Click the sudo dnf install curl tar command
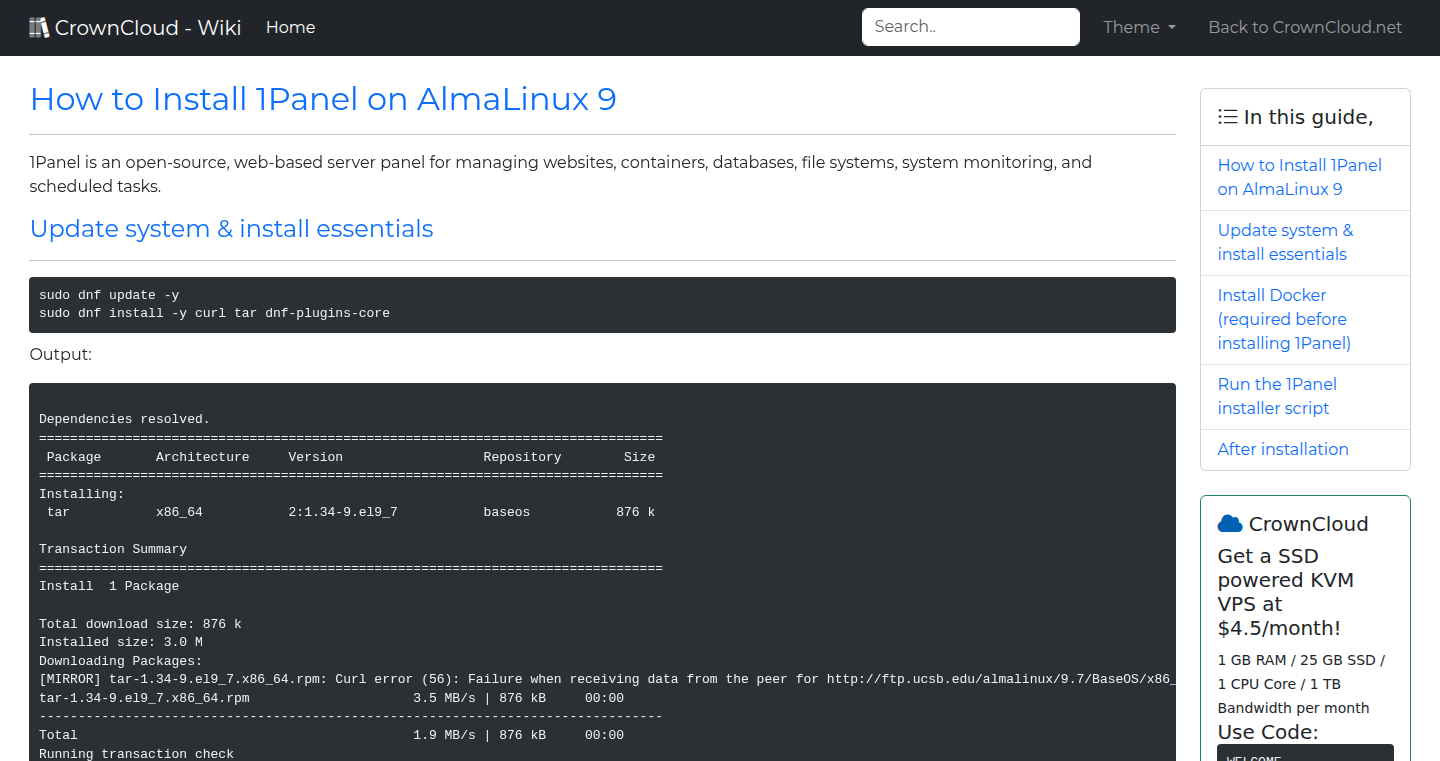The width and height of the screenshot is (1440, 761). (x=214, y=313)
